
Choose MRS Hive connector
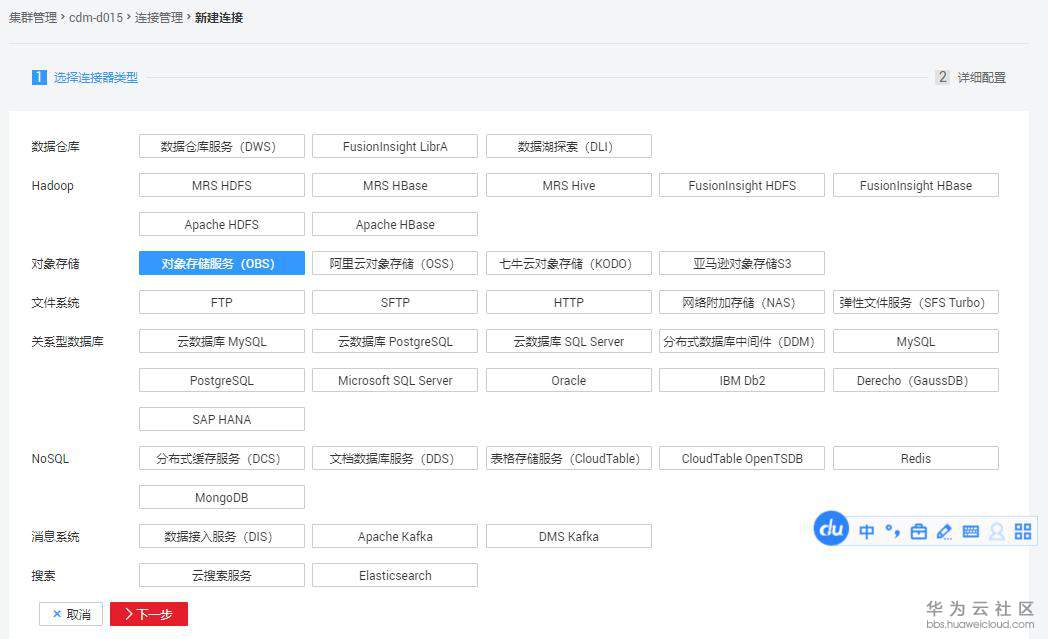pyautogui.click(x=569, y=185)
